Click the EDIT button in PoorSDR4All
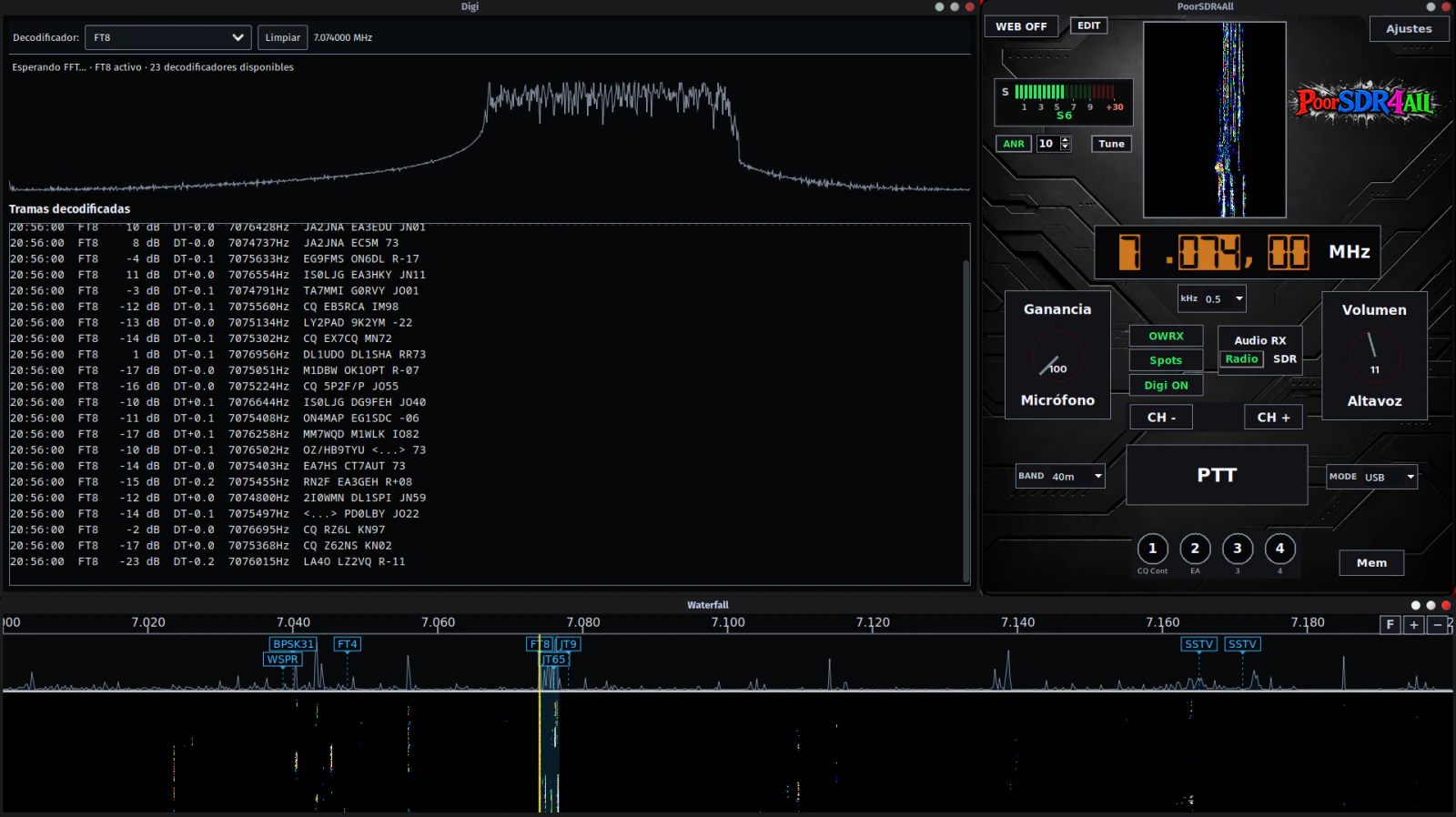Screen dimensions: 1456x817 [x=1088, y=25]
